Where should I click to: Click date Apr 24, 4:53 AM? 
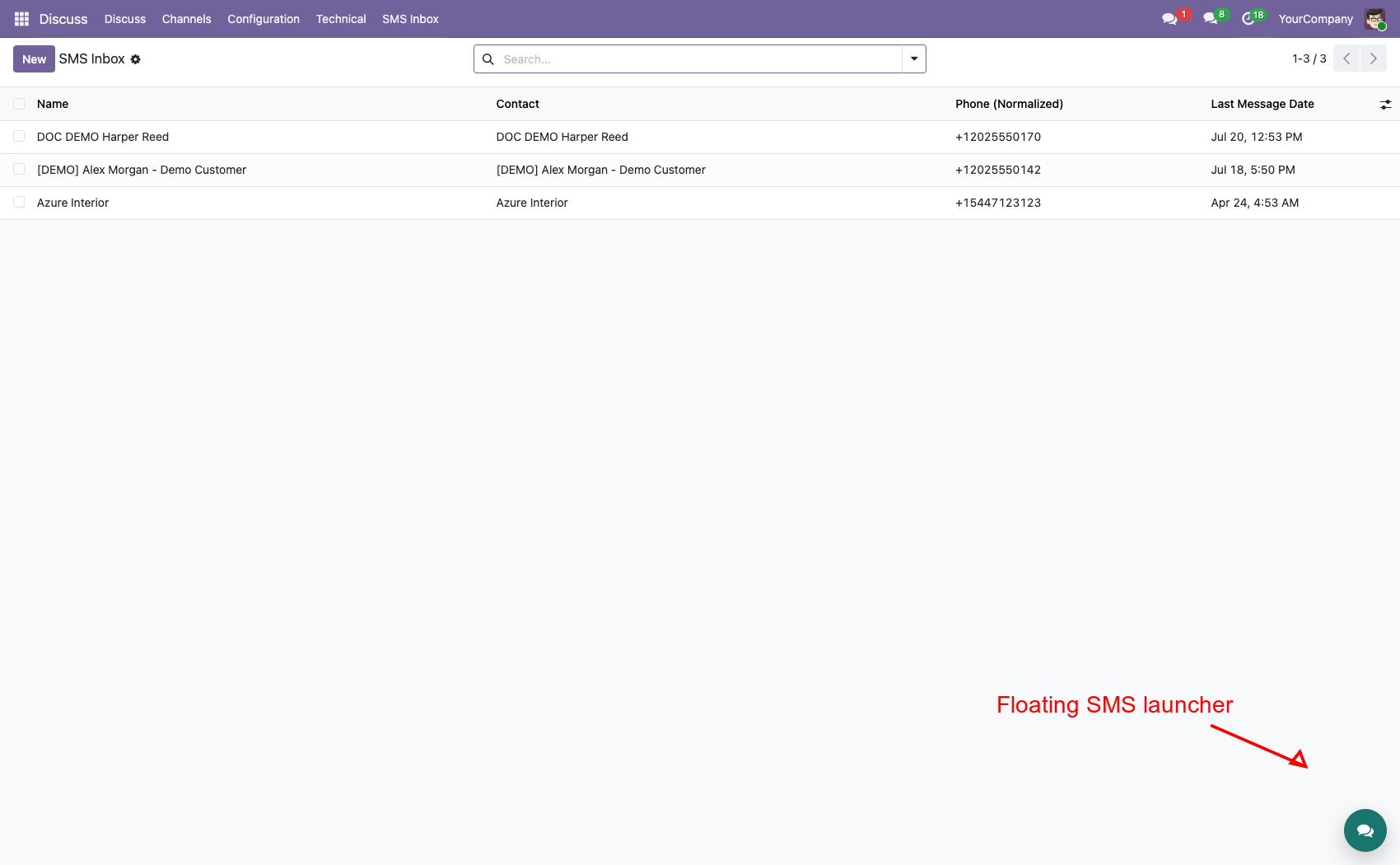(1255, 203)
